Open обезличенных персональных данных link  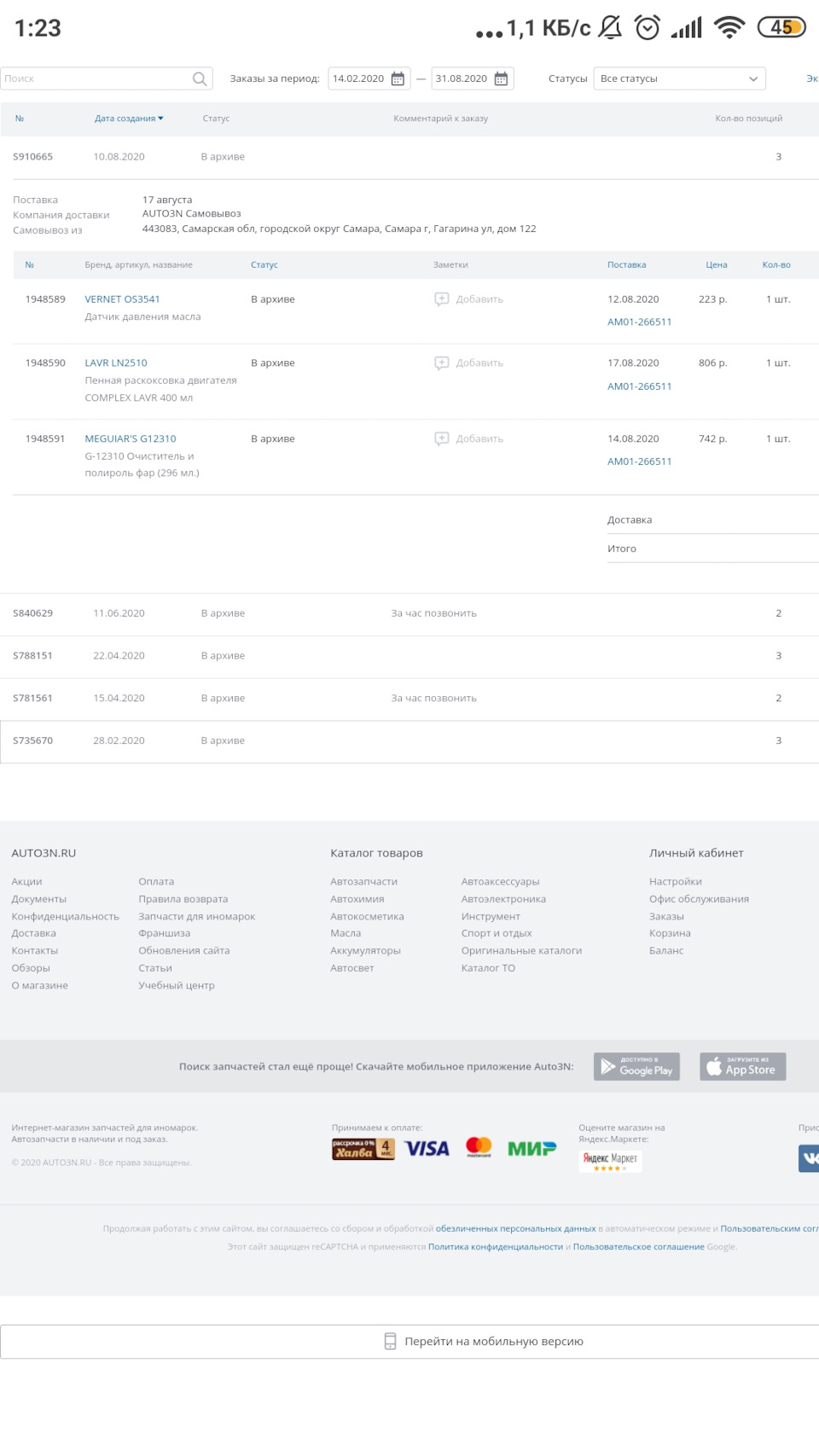516,1228
